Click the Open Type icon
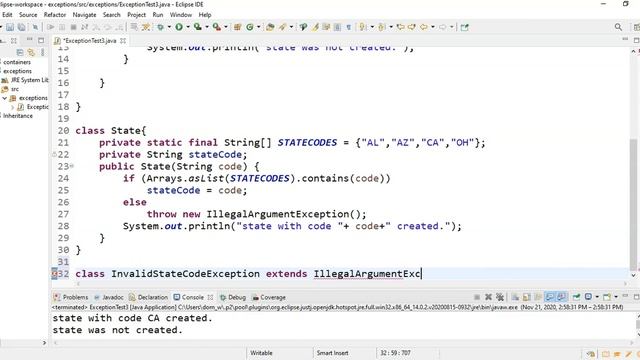The width and height of the screenshot is (640, 360). (270, 27)
